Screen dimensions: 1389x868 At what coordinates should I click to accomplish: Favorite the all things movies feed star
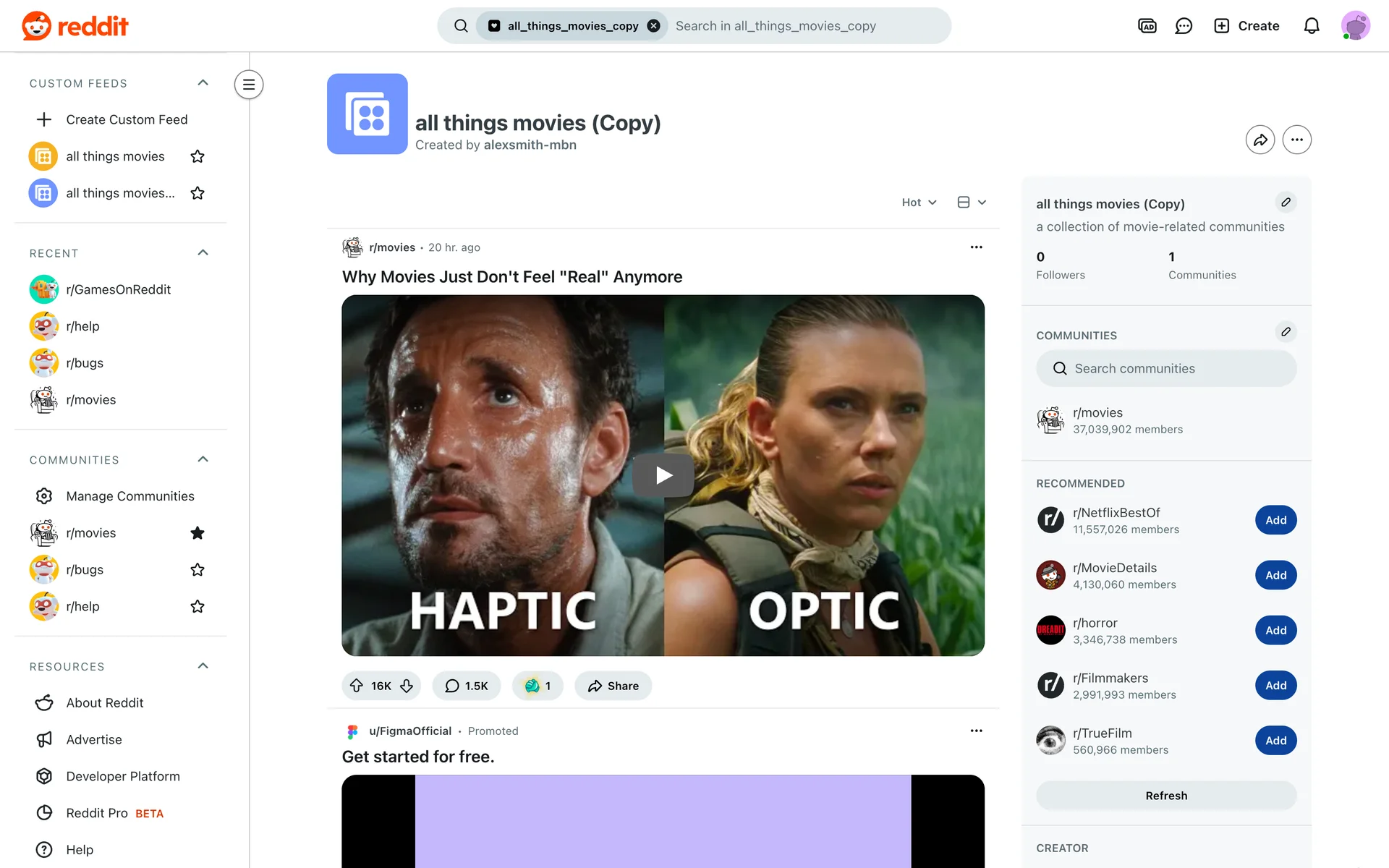[x=197, y=156]
